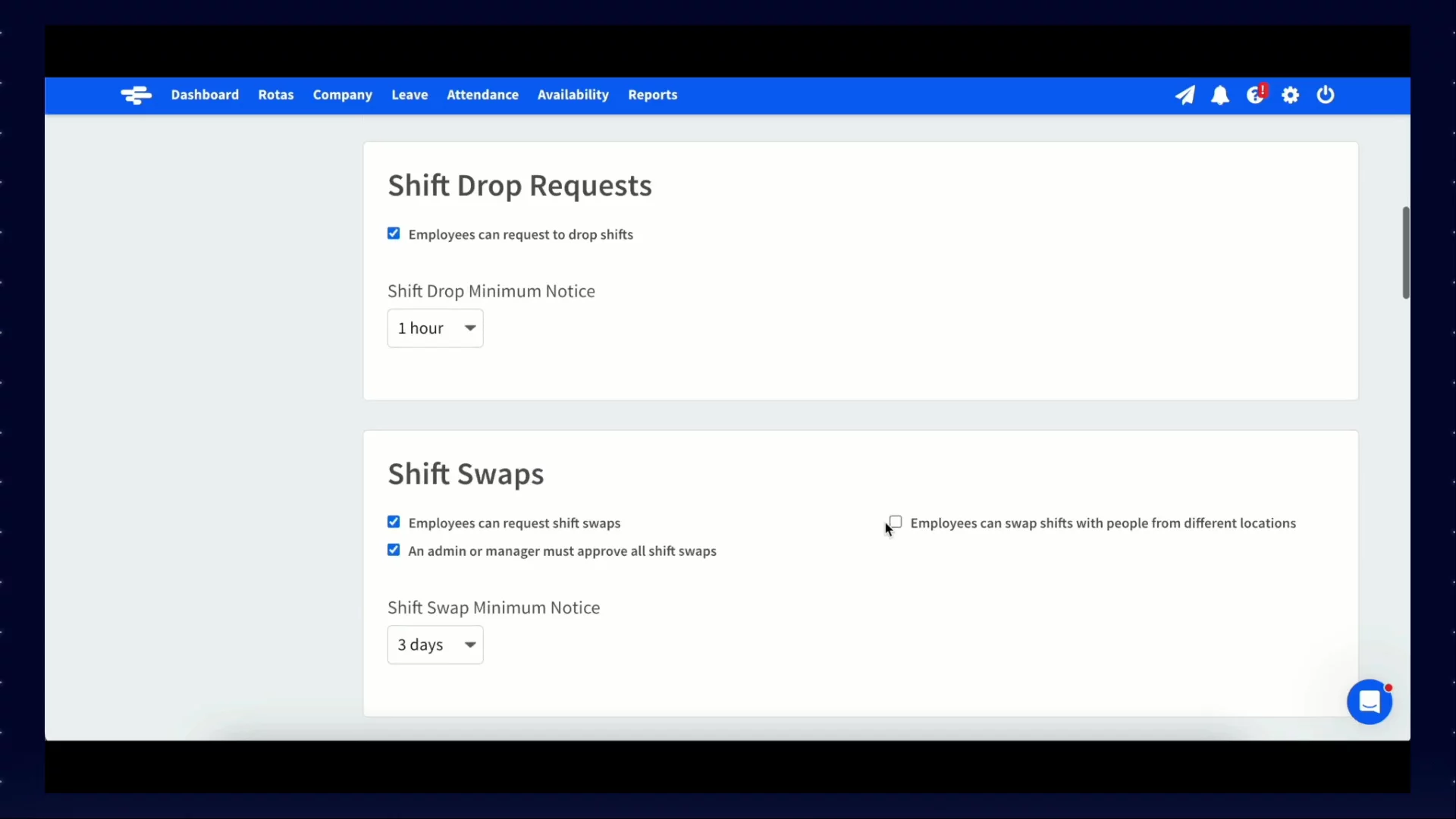Screen dimensions: 1456x819
Task: Enable swapping shifts across different locations
Action: (896, 522)
